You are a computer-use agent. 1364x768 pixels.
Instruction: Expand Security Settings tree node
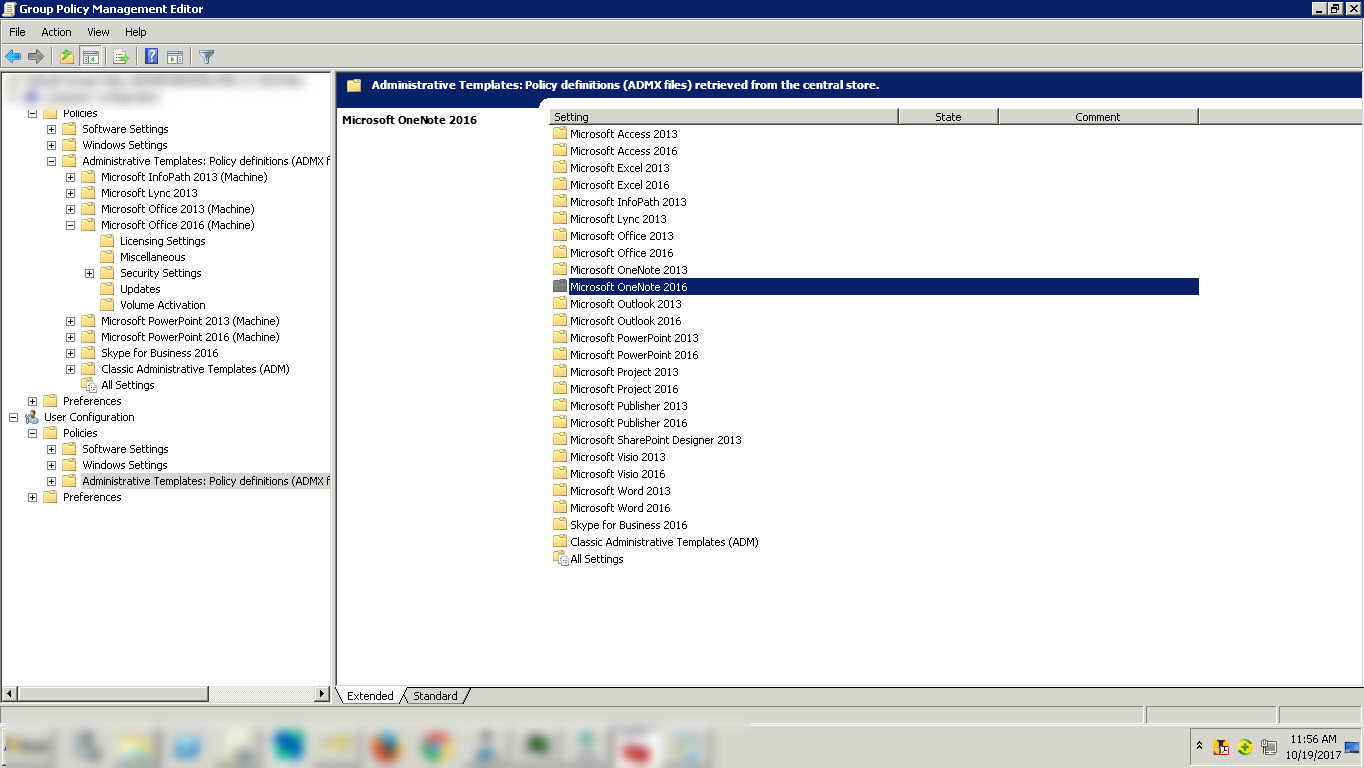[89, 273]
